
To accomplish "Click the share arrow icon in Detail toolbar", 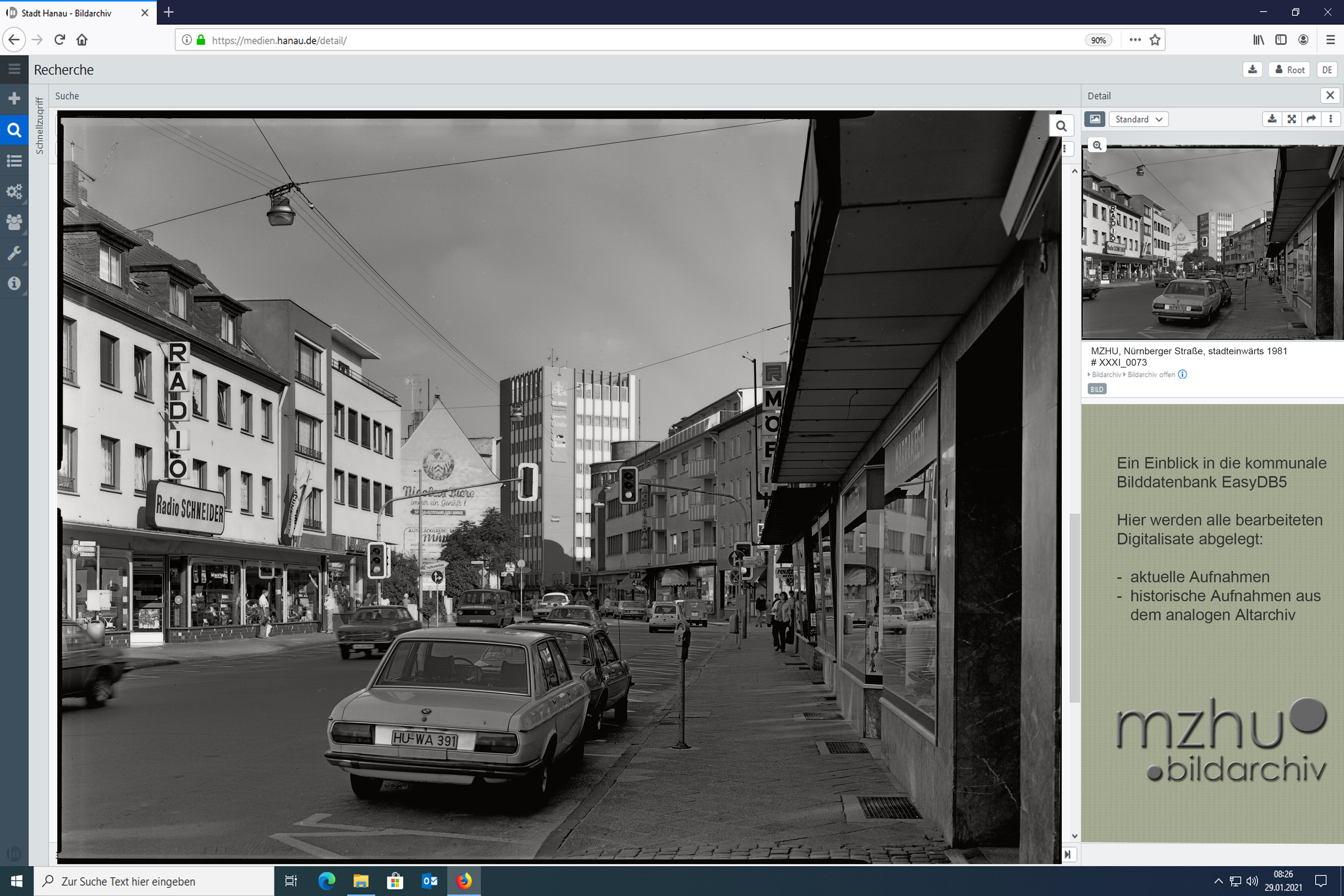I will 1311,119.
